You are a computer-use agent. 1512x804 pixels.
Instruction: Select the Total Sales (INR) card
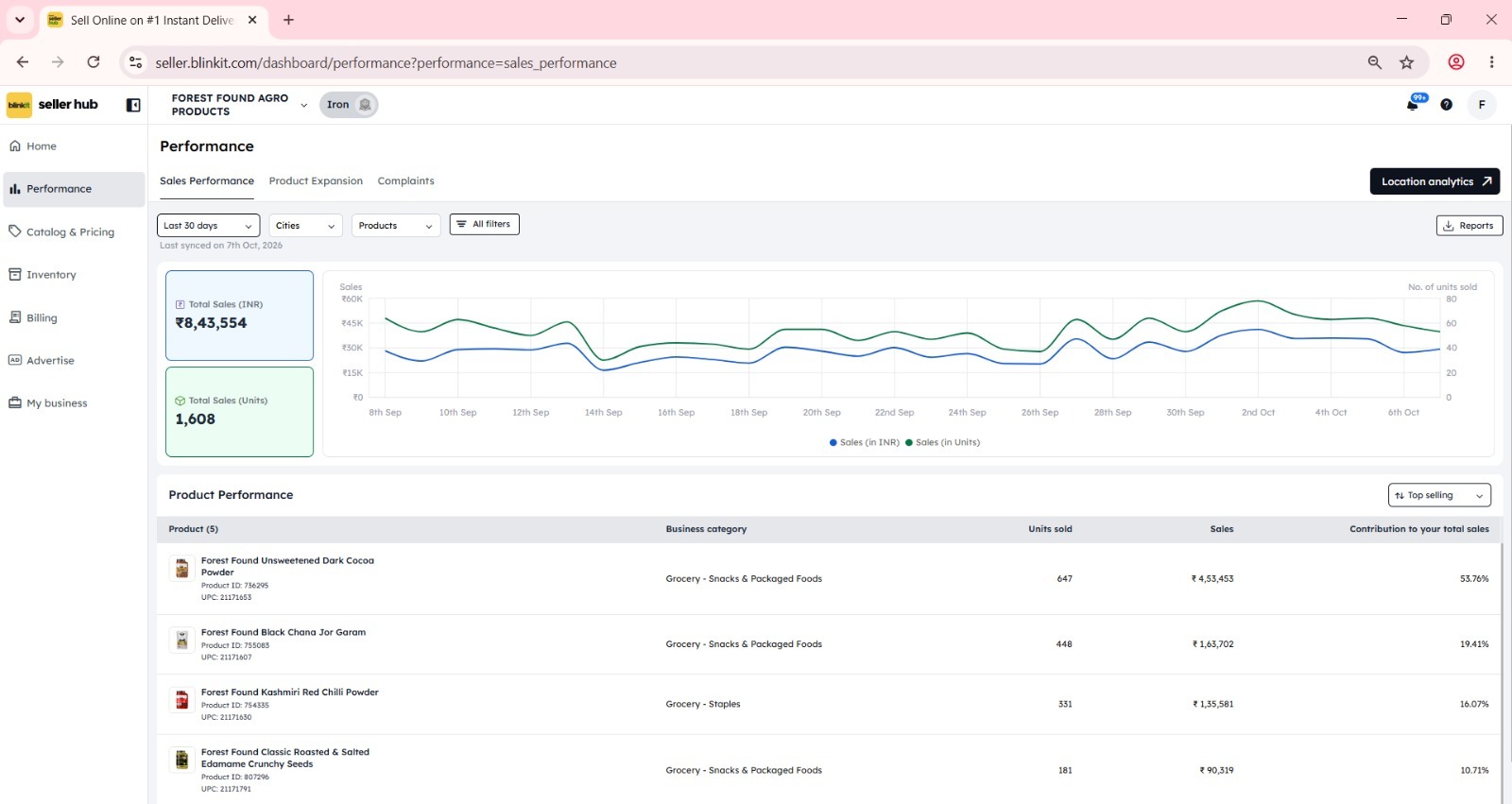[x=239, y=316]
